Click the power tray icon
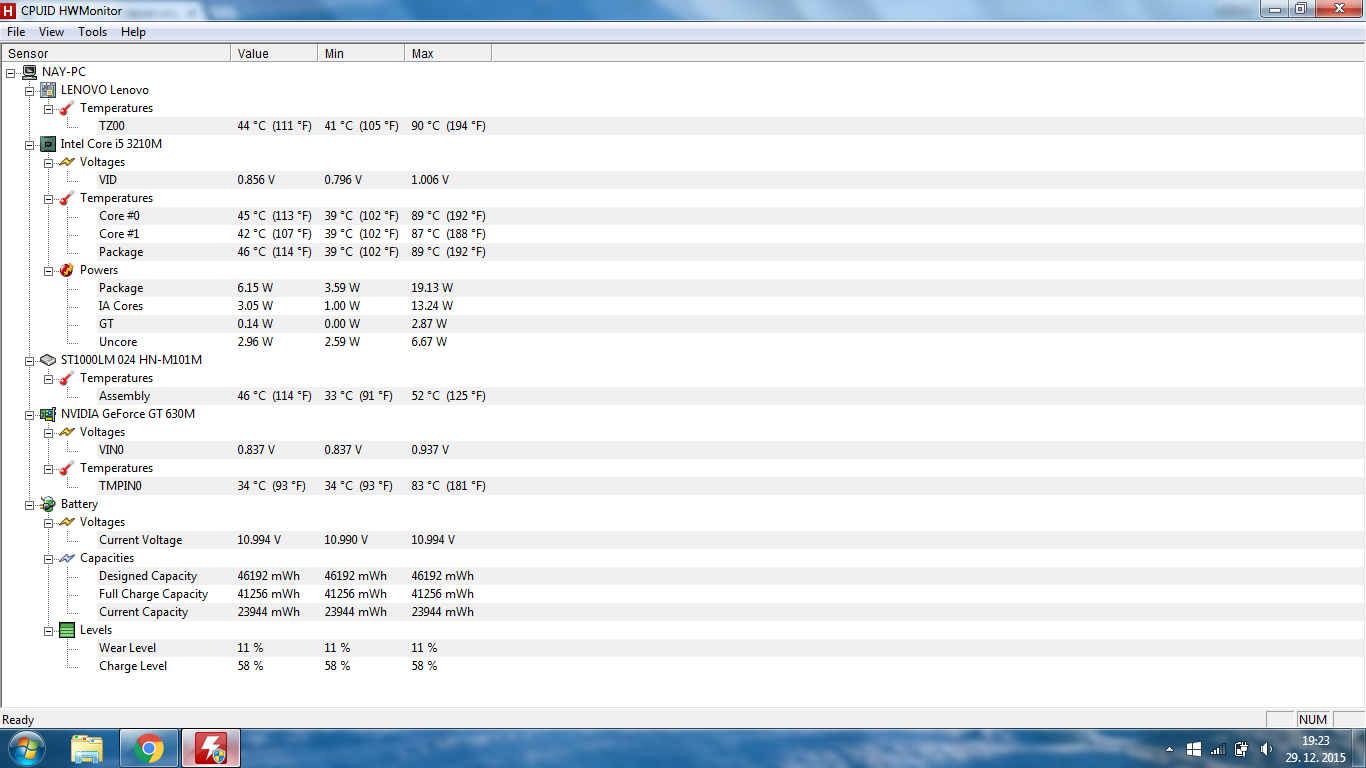This screenshot has width=1366, height=768. (1242, 749)
